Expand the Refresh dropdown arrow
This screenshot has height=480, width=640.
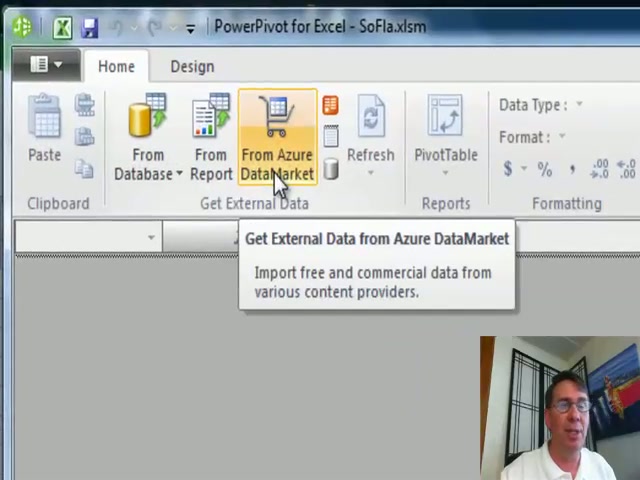point(371,173)
